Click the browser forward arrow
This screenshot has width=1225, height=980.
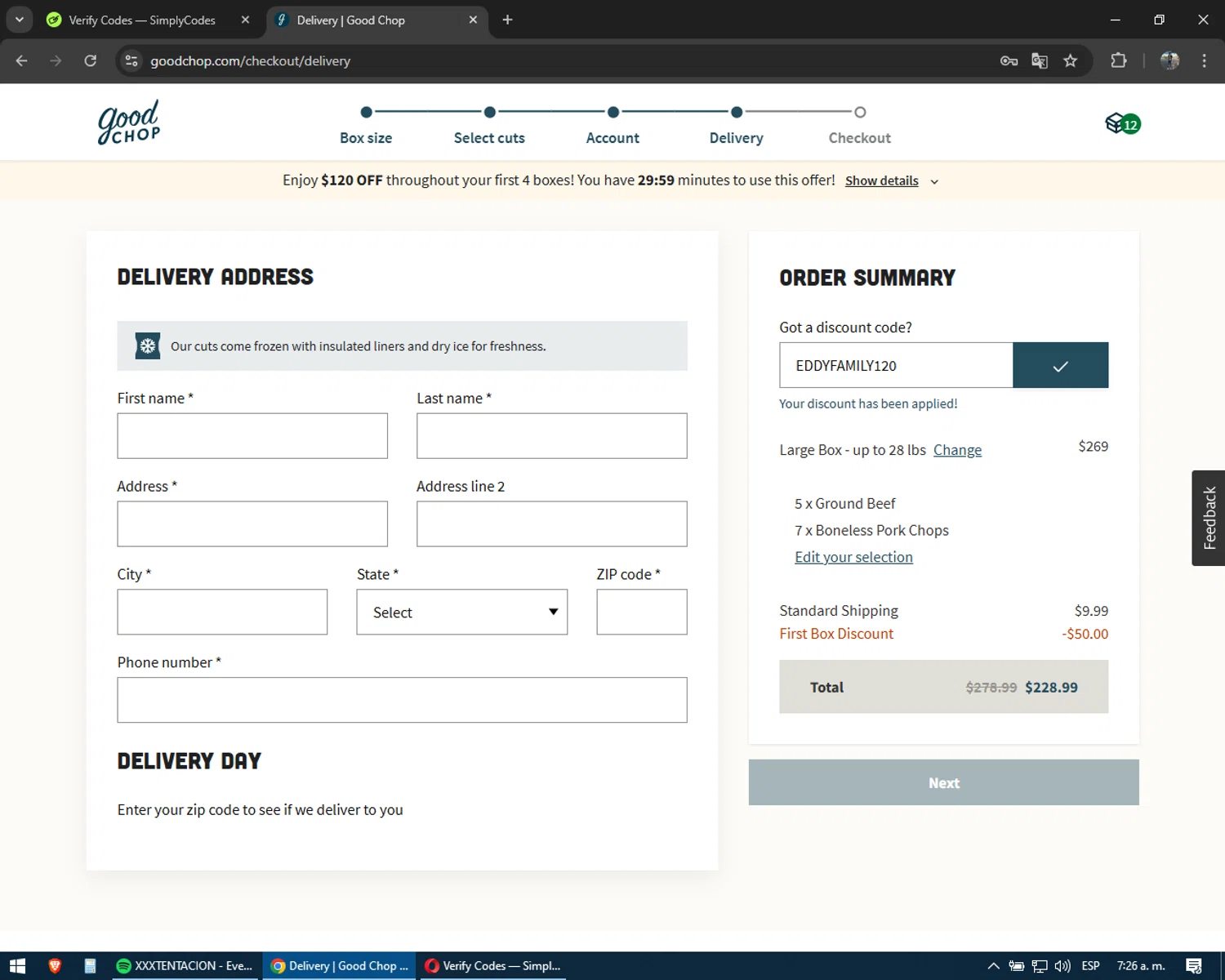(56, 60)
